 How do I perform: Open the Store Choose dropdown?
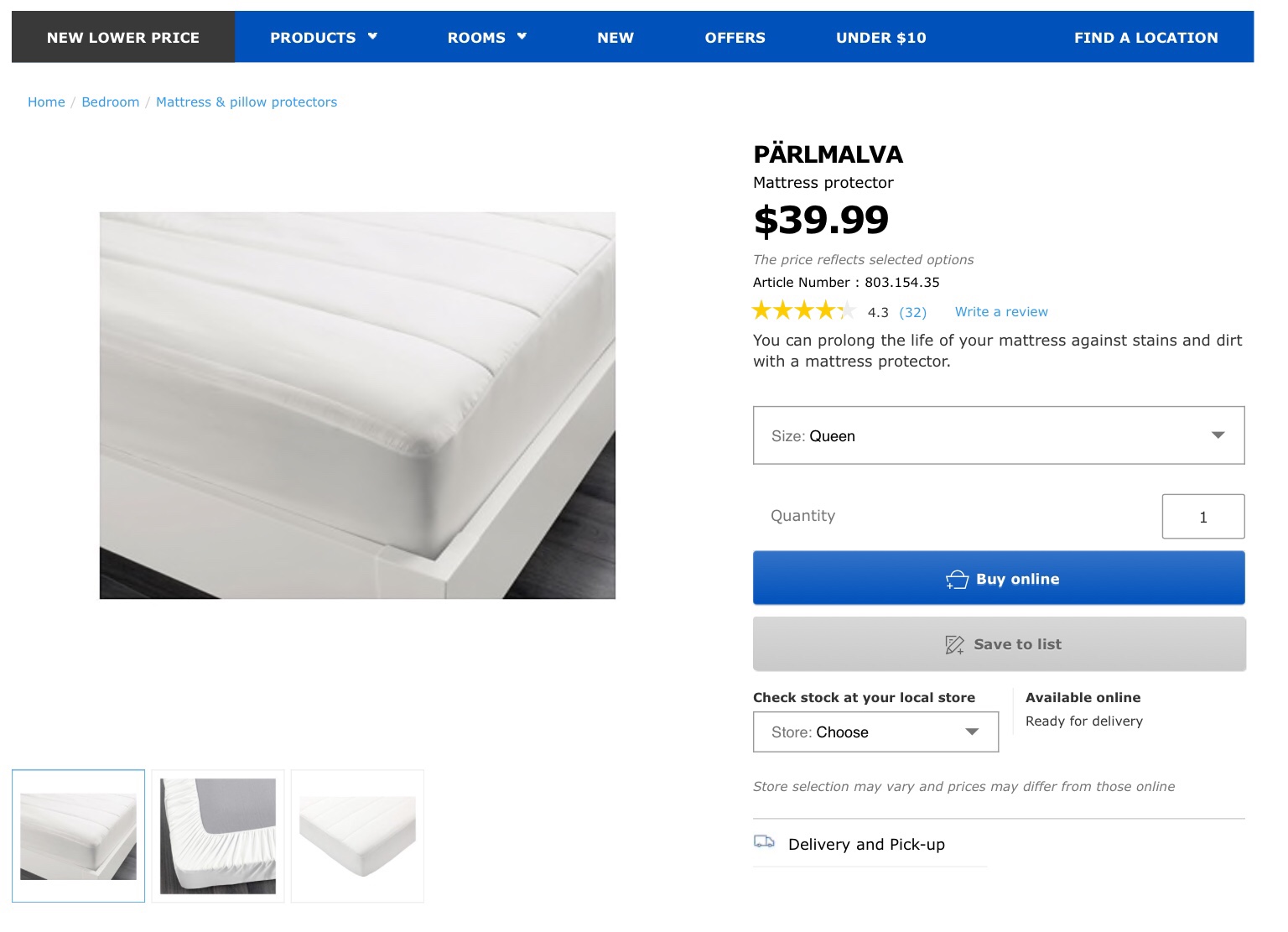pyautogui.click(x=875, y=732)
